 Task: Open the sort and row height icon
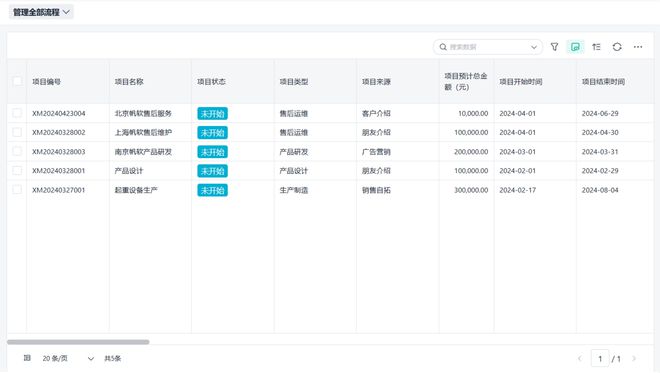click(596, 47)
